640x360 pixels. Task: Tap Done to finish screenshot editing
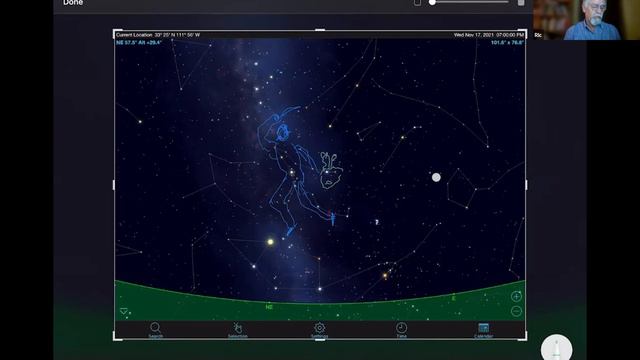click(73, 2)
